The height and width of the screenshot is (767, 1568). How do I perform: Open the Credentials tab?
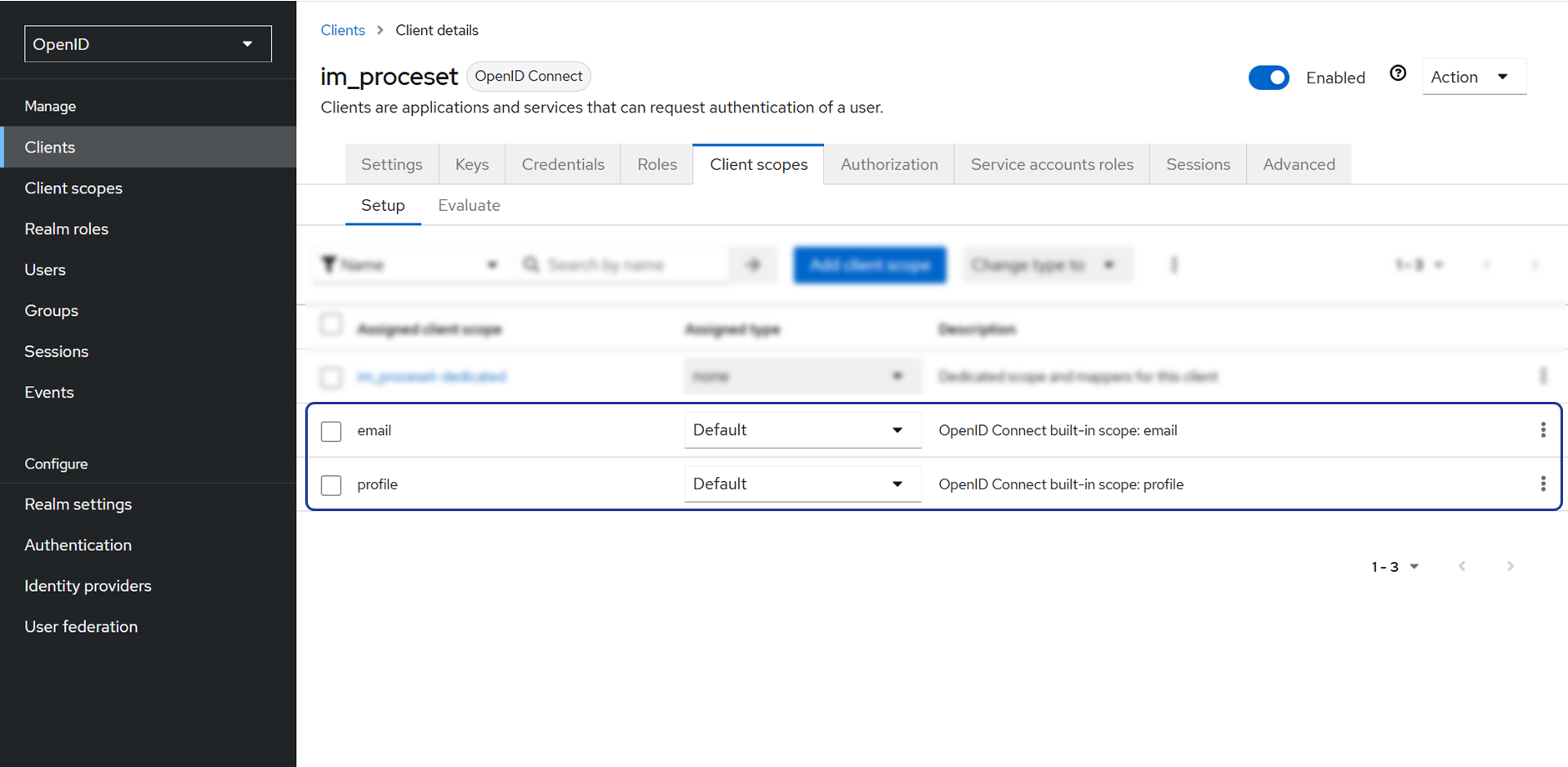(x=563, y=164)
